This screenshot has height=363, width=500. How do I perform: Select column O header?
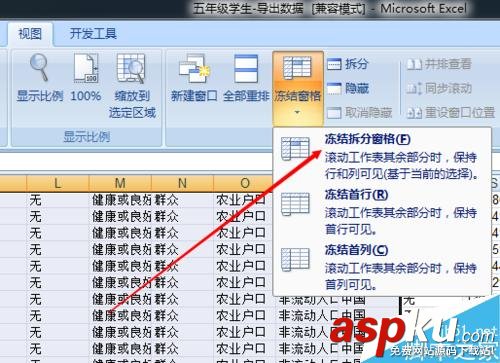pos(245,183)
